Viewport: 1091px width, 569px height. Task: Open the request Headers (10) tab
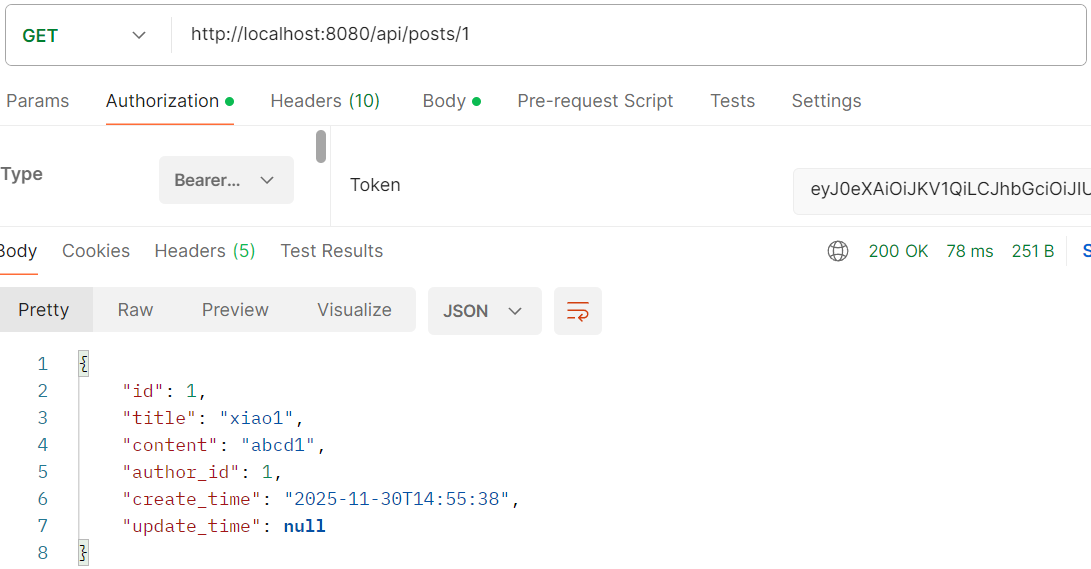pos(325,101)
